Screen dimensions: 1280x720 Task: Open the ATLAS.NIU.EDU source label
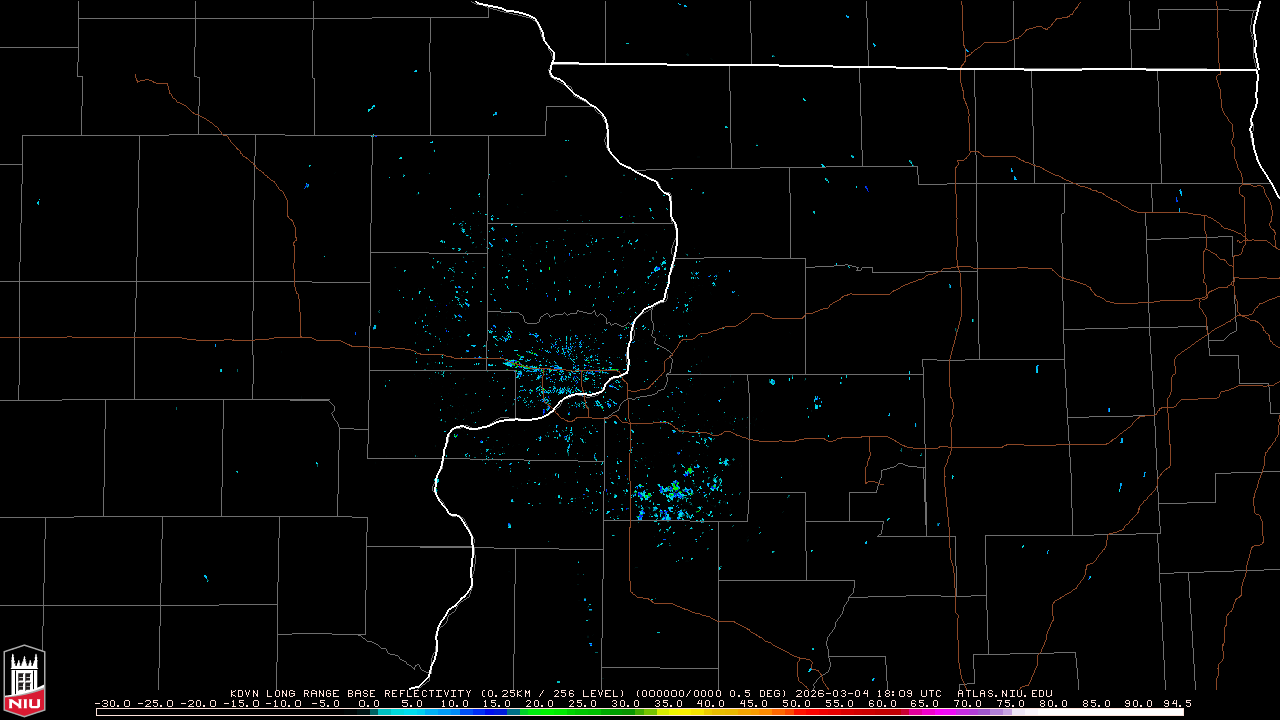(1005, 693)
